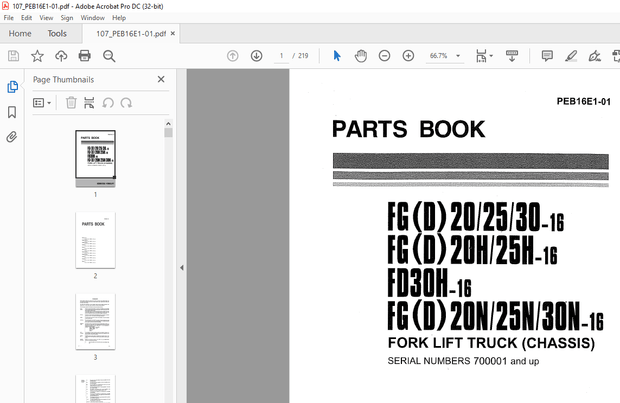Click the total pages '/ 219' label
620x403 pixels.
[301, 56]
